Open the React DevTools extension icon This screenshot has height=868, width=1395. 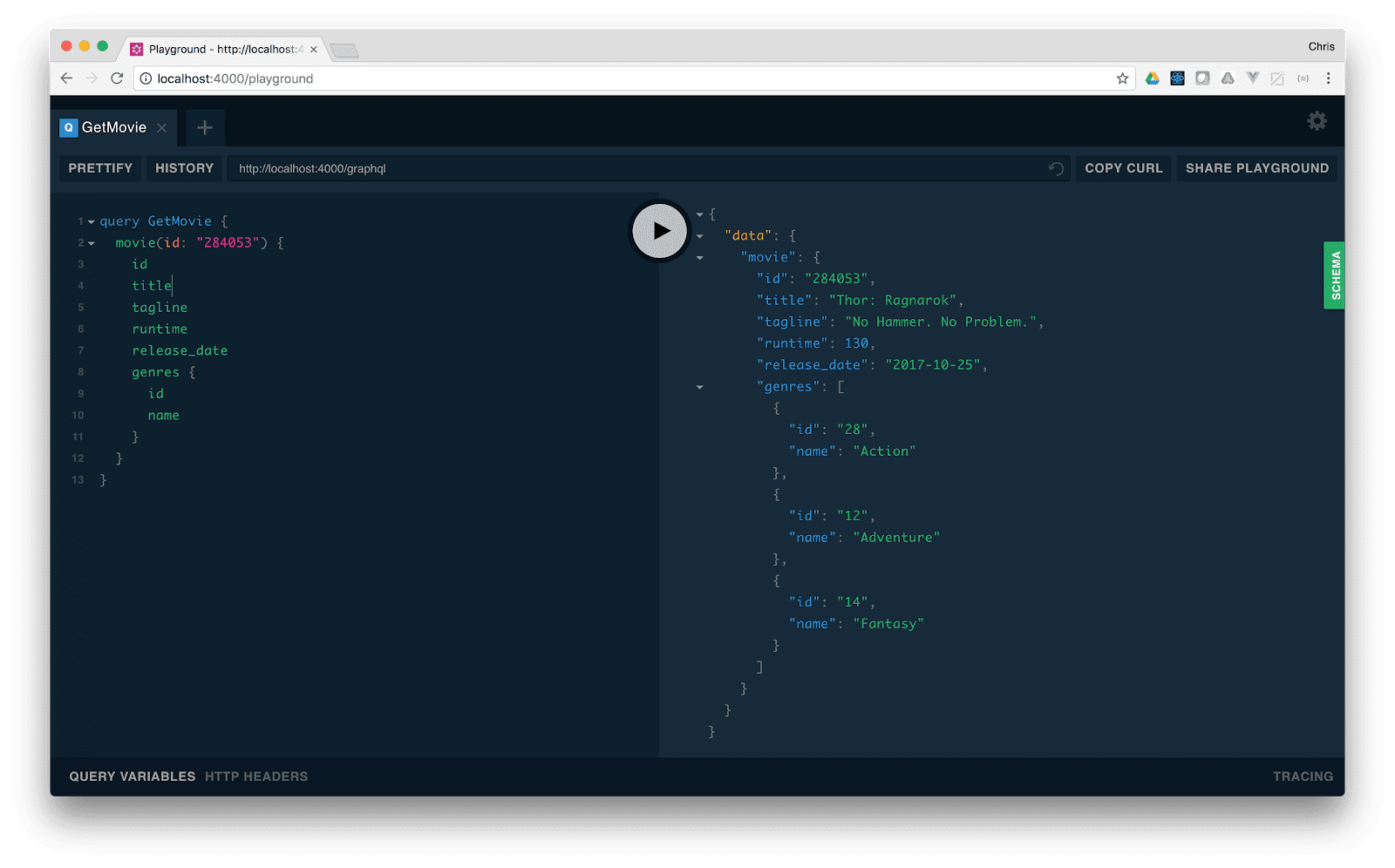coord(1177,78)
